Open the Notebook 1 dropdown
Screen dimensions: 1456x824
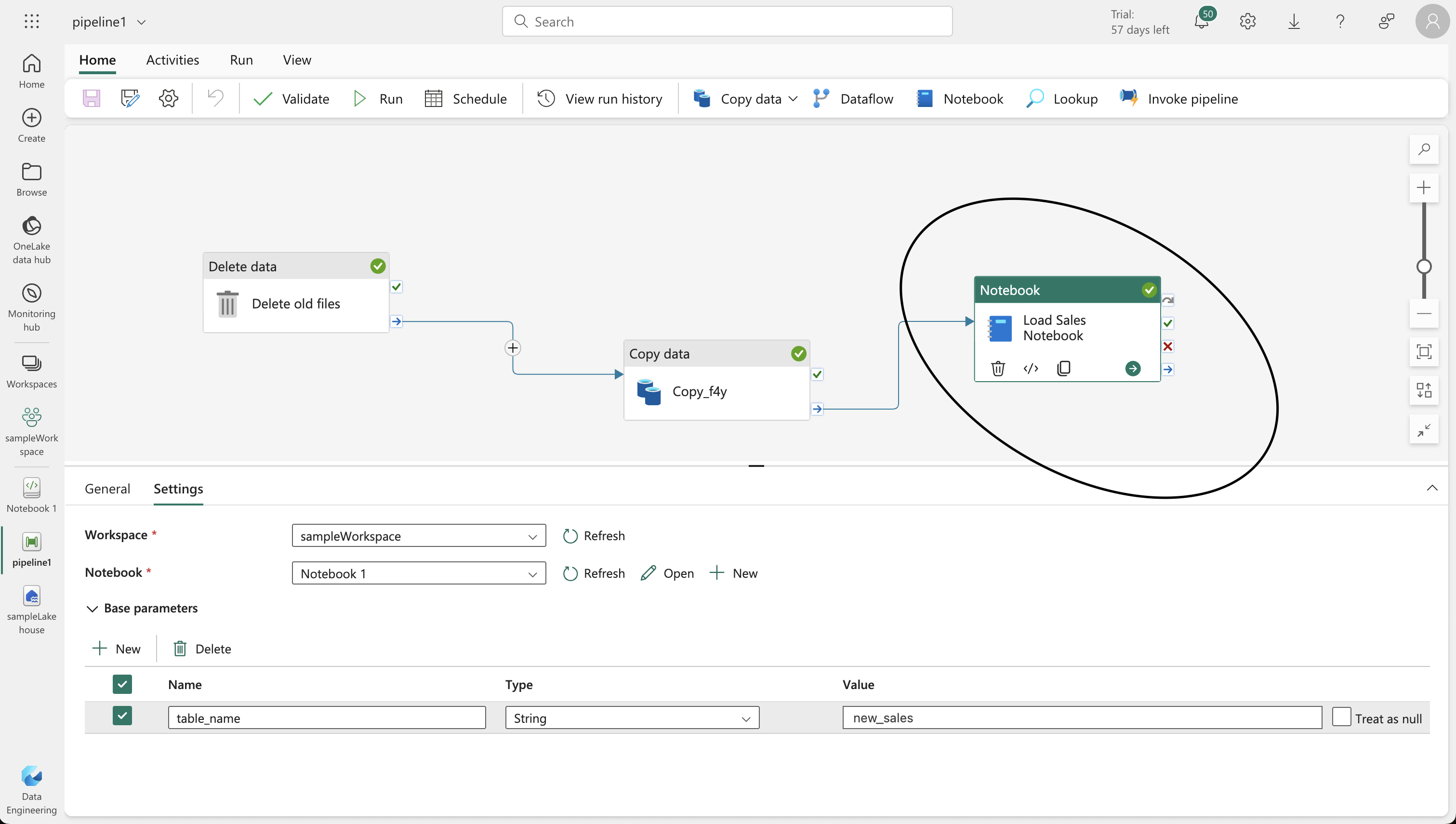(x=419, y=573)
